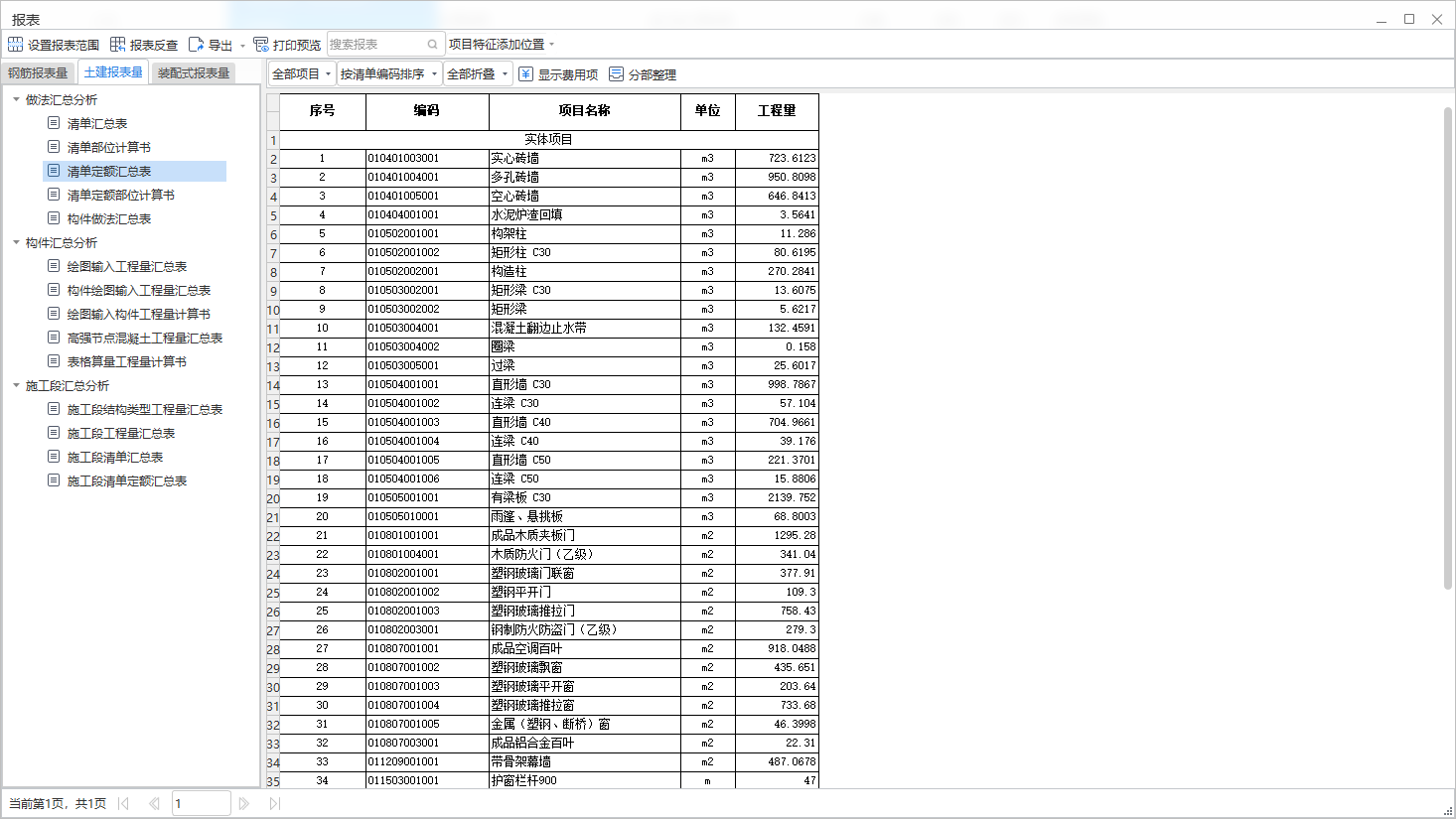The image size is (1456, 819).
Task: Select 绘图输入构件工程量计算书 report
Action: (139, 314)
